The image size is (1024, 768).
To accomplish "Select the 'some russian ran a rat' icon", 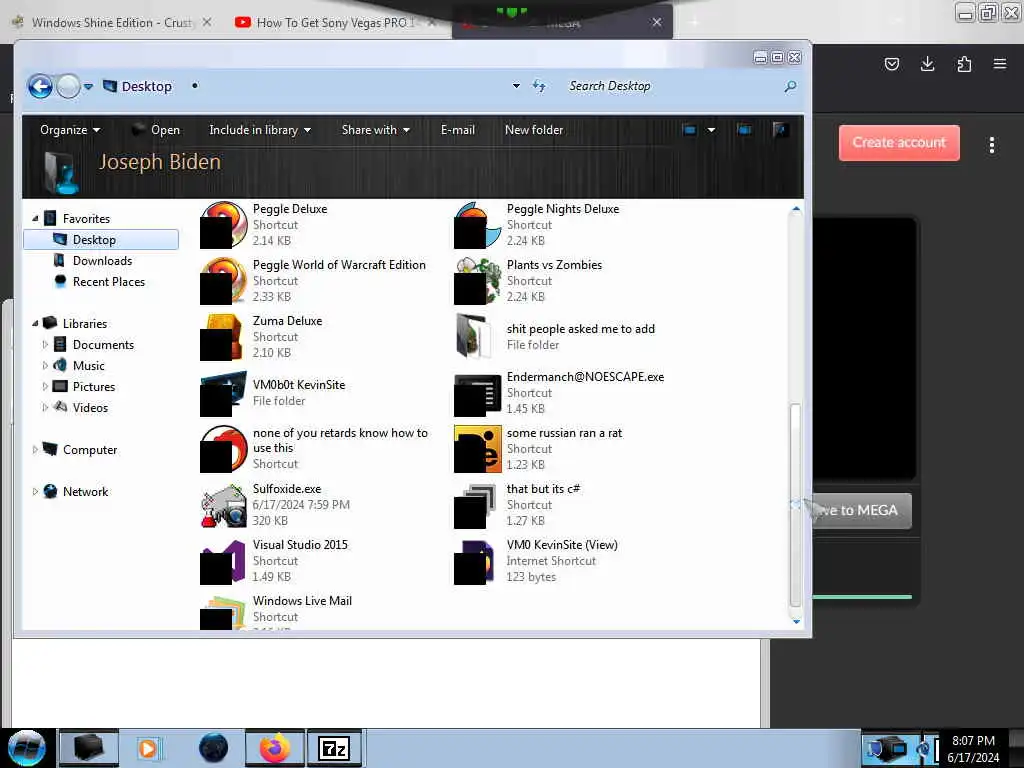I will (477, 449).
